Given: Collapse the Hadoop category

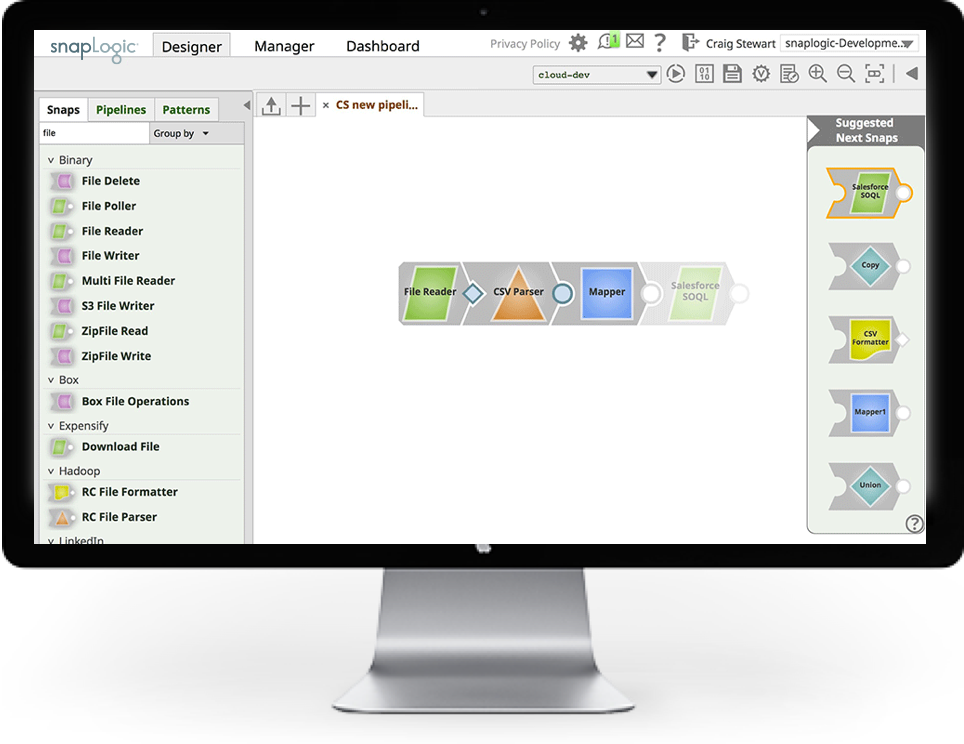Looking at the screenshot, I should [x=51, y=471].
